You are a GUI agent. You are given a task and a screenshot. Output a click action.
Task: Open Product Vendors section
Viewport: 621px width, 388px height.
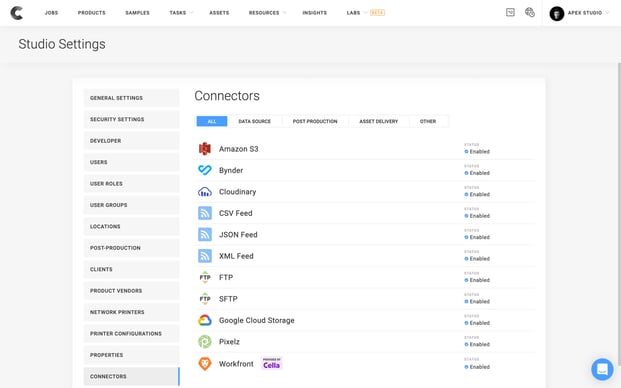coord(131,290)
